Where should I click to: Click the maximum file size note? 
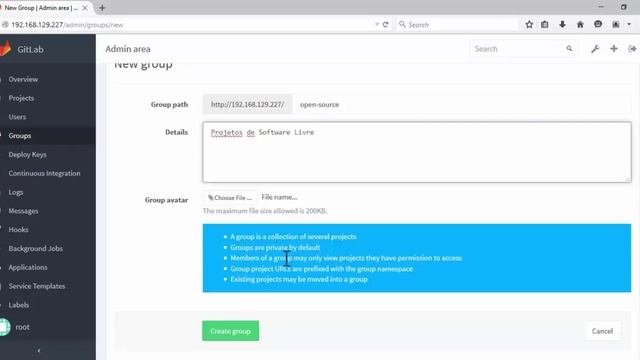[265, 211]
